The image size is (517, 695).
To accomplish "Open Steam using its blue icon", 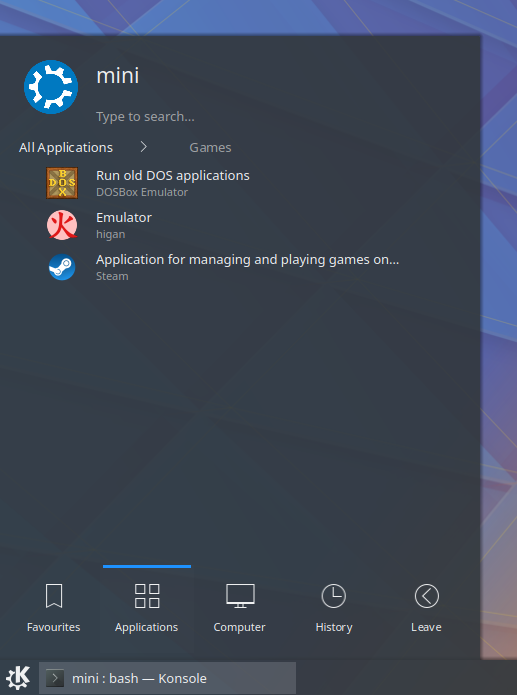I will [62, 267].
